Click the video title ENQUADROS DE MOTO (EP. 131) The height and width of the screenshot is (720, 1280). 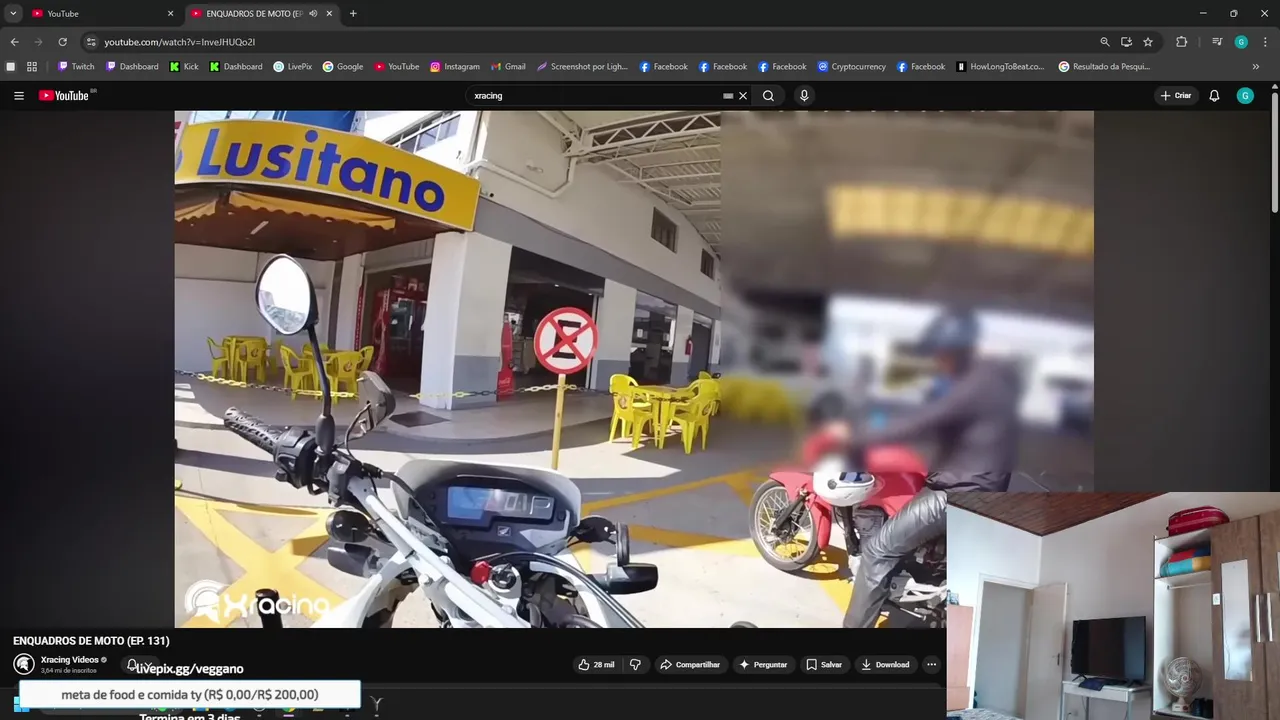(x=91, y=641)
